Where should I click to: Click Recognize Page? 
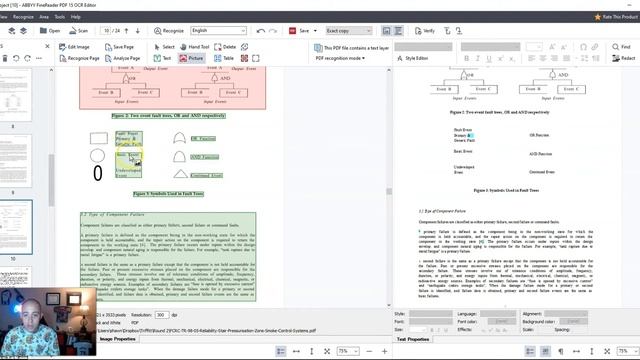click(79, 58)
